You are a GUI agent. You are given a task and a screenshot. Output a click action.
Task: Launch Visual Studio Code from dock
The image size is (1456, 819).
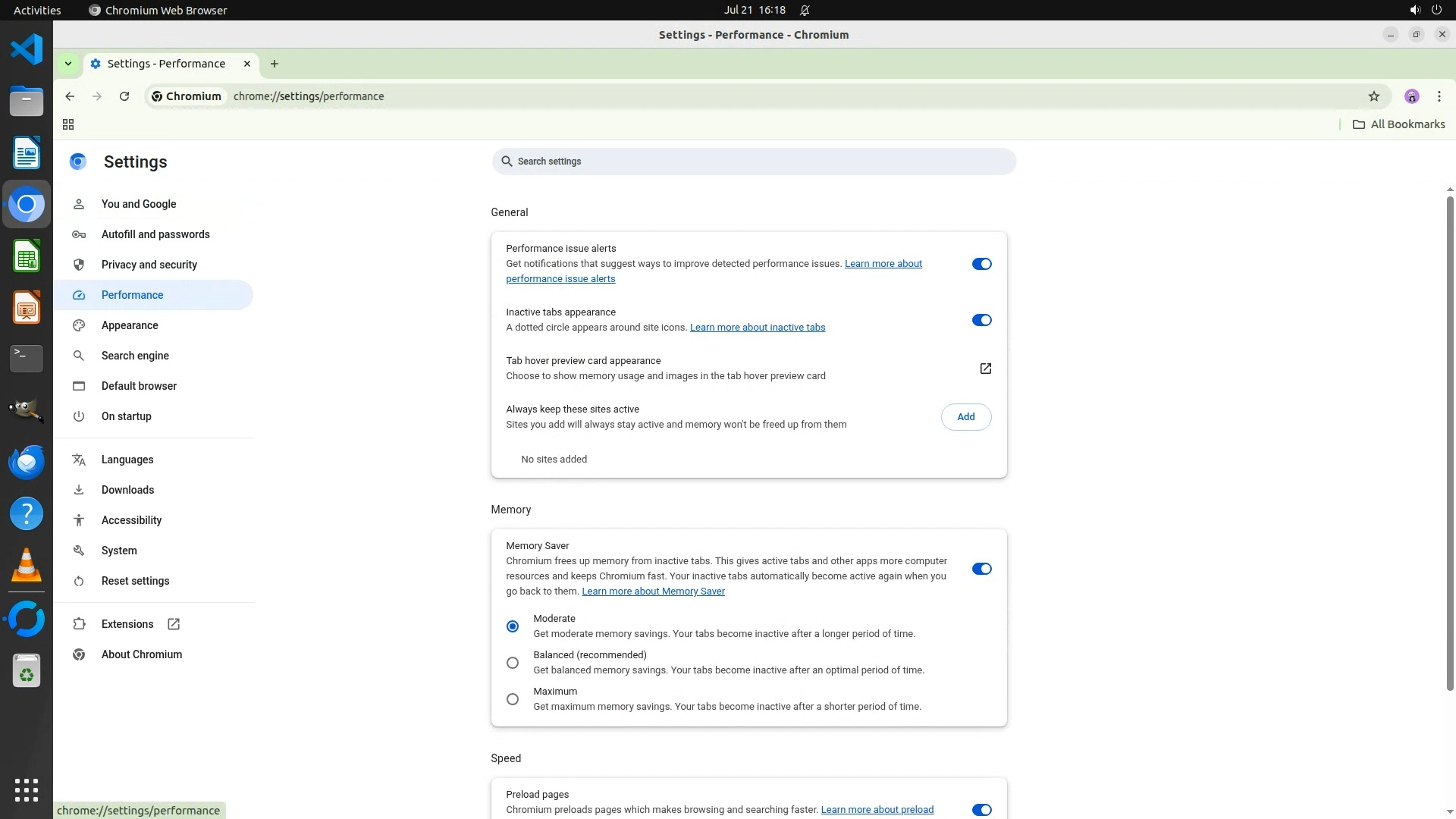pyautogui.click(x=27, y=50)
